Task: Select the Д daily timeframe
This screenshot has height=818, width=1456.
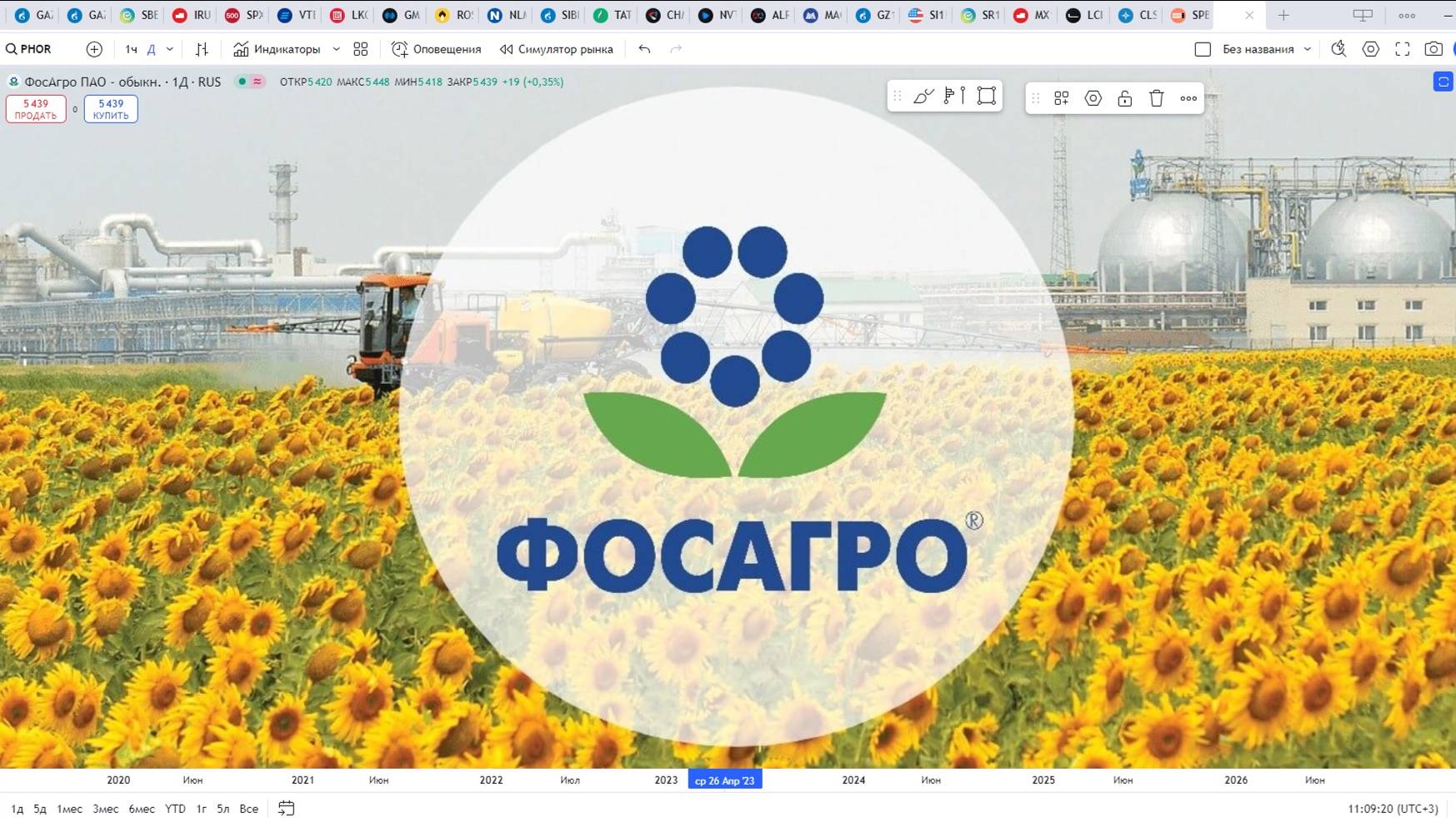Action: (151, 49)
